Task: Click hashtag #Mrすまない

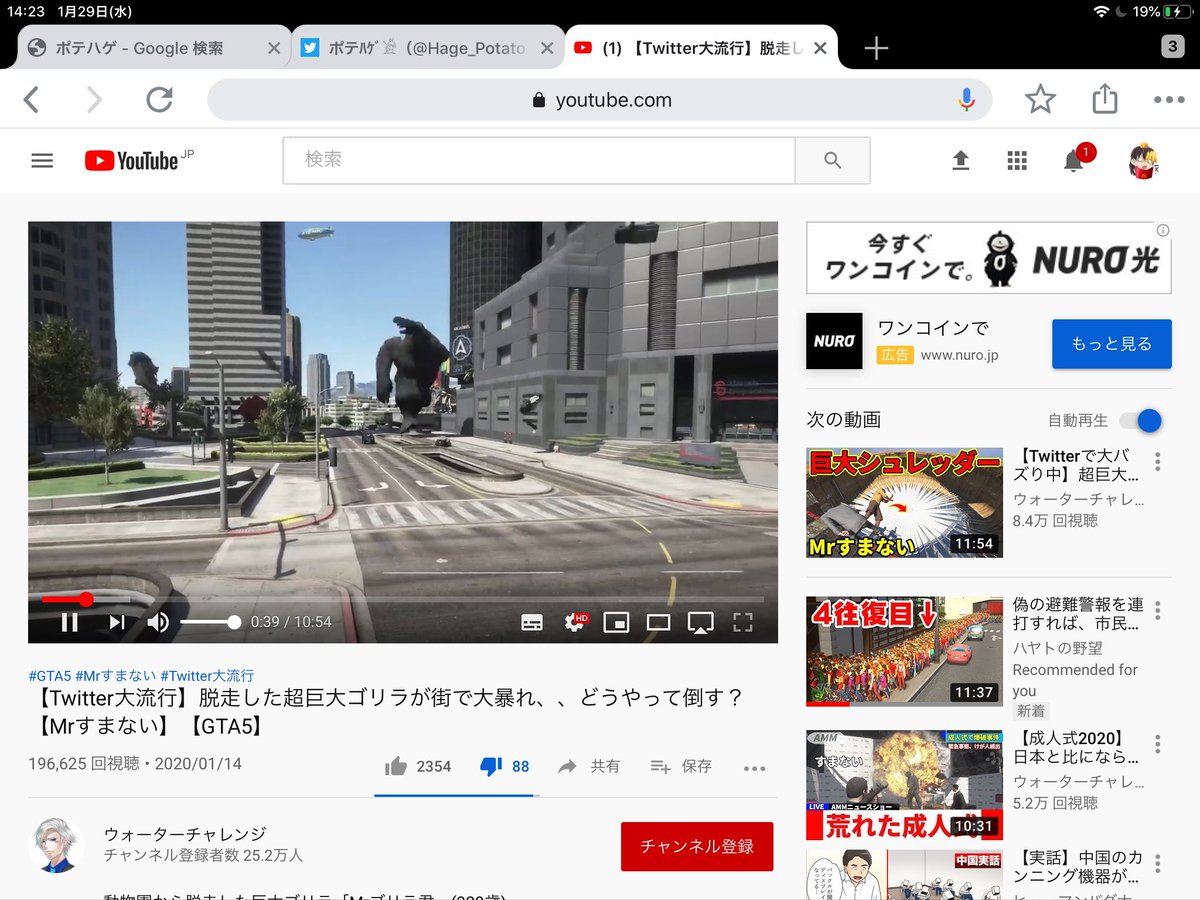Action: tap(115, 676)
